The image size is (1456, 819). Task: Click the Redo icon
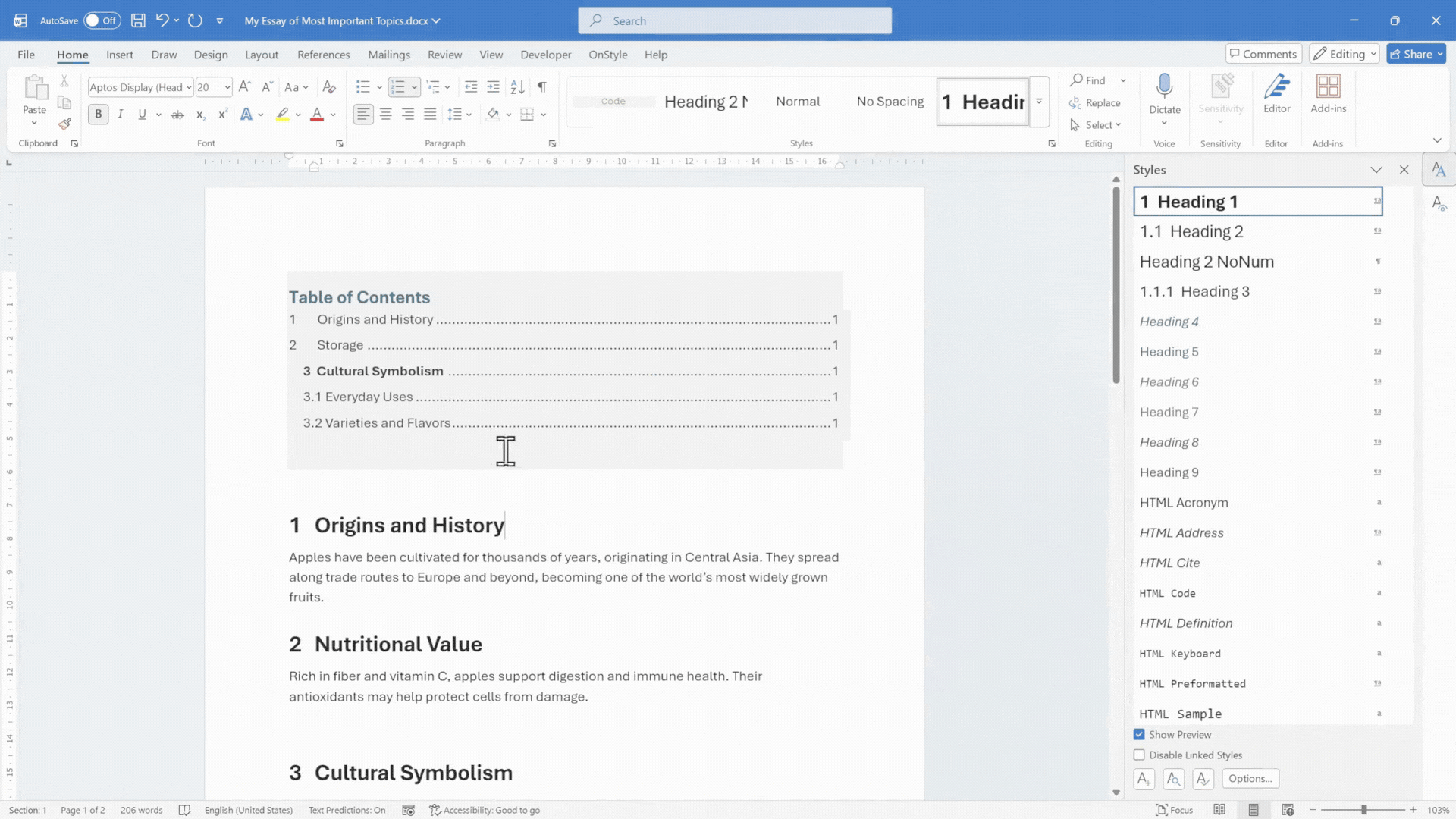(x=195, y=20)
